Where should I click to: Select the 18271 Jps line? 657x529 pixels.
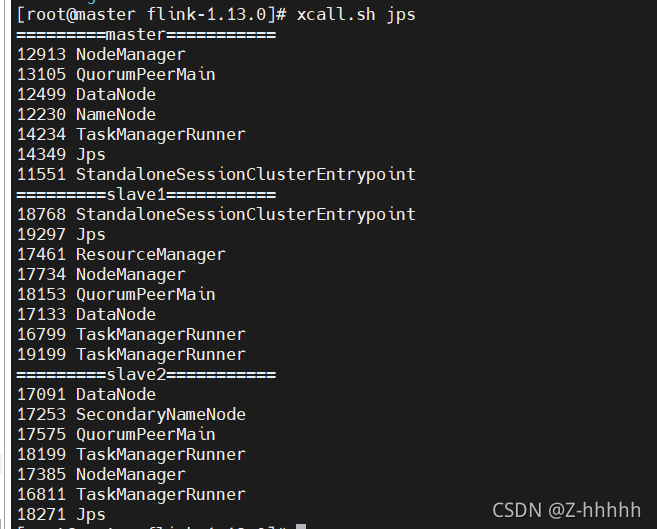(61, 515)
